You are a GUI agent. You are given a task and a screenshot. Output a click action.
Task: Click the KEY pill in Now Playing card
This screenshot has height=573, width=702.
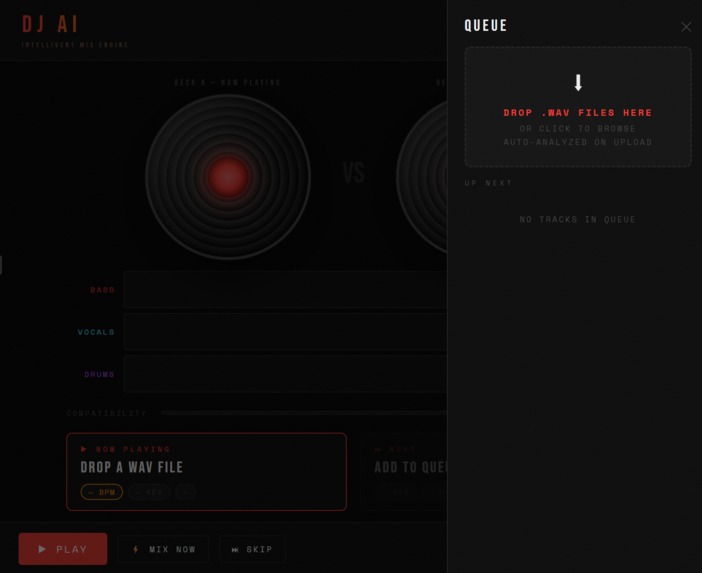[x=149, y=492]
